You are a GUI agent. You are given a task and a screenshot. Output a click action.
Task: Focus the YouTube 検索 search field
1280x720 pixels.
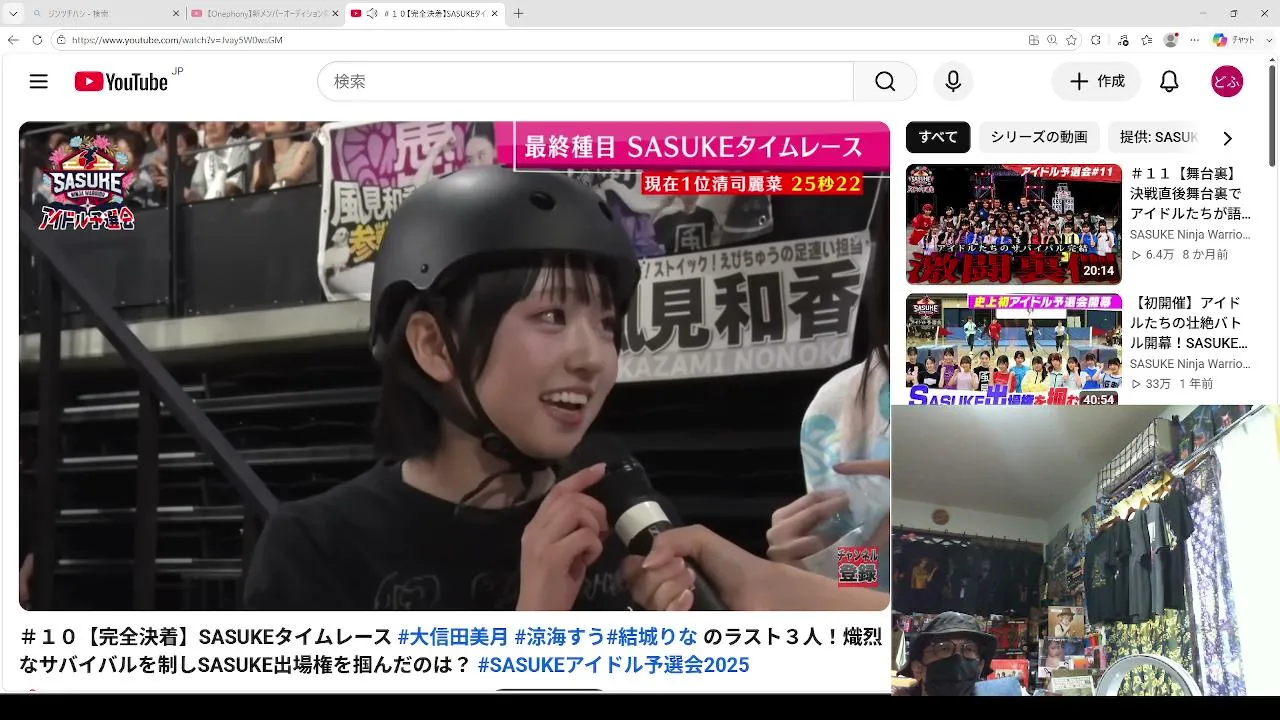pos(586,82)
